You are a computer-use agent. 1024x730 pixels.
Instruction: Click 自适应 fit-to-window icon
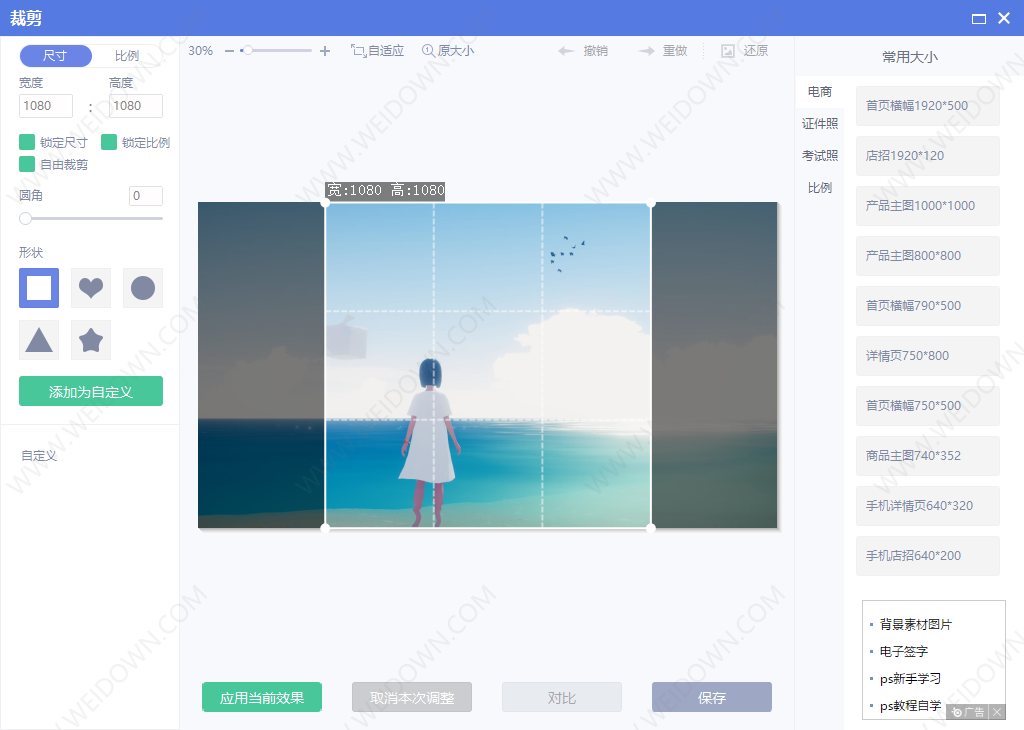[359, 51]
